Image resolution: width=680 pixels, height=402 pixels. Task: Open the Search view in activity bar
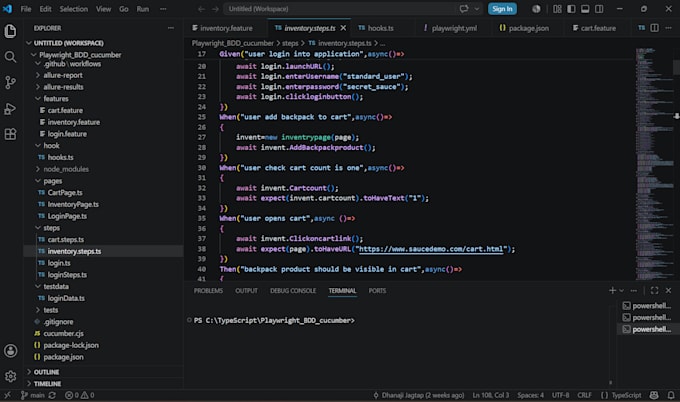click(x=10, y=57)
